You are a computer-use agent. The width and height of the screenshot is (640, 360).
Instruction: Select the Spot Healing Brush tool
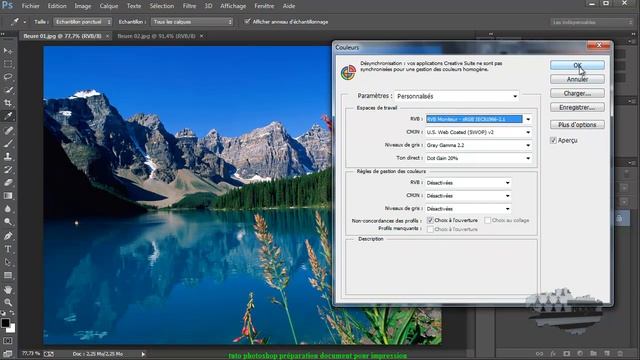click(8, 130)
